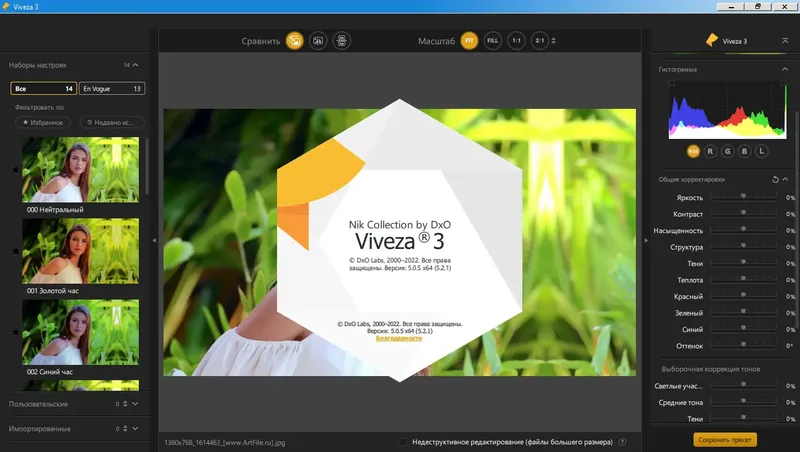The image size is (800, 452).
Task: Open Импортированные sort arrows
Action: pos(125,429)
